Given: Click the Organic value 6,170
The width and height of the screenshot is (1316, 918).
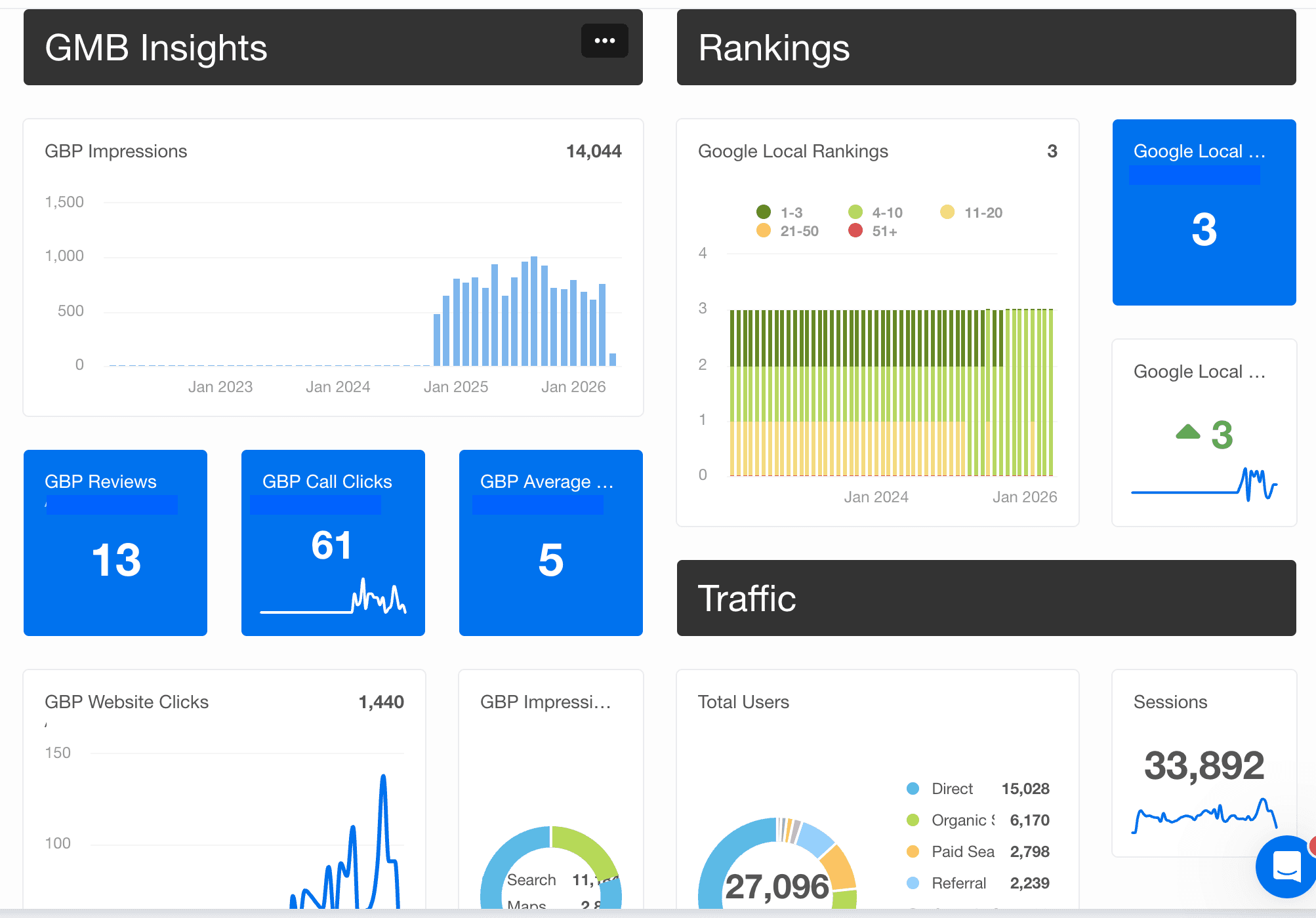Looking at the screenshot, I should coord(1029,820).
